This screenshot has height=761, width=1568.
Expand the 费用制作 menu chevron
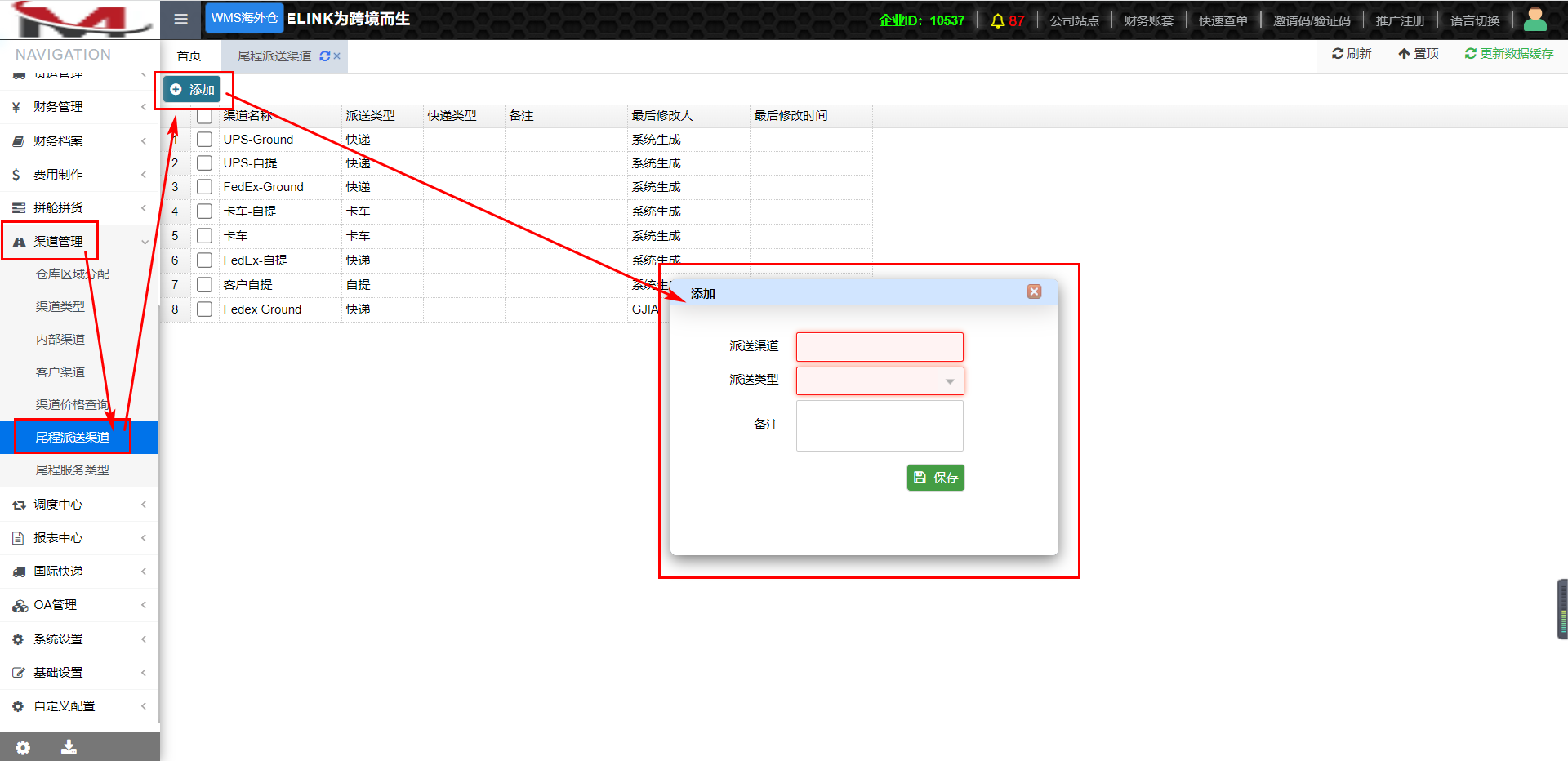pyautogui.click(x=144, y=175)
